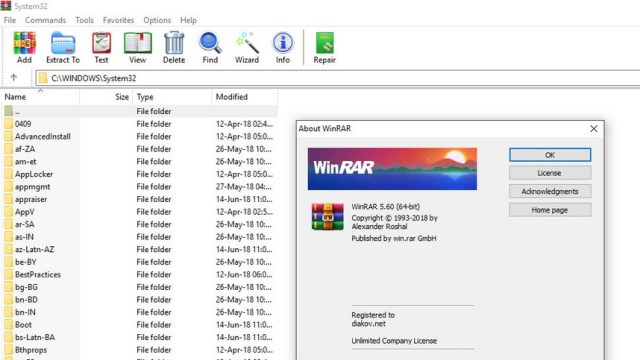The width and height of the screenshot is (640, 360).
Task: Select the az-Latn-AZ folder
Action: [34, 249]
